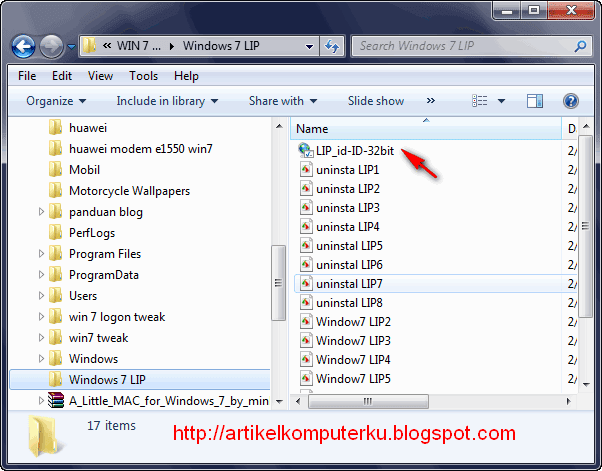Click the greyed Forward navigation arrow
This screenshot has width=602, height=471.
point(51,46)
